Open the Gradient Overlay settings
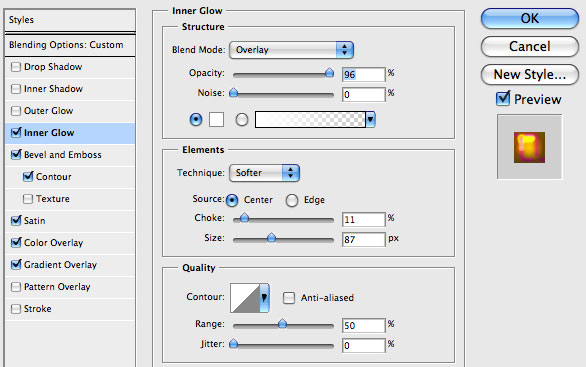586x367 pixels. click(61, 265)
